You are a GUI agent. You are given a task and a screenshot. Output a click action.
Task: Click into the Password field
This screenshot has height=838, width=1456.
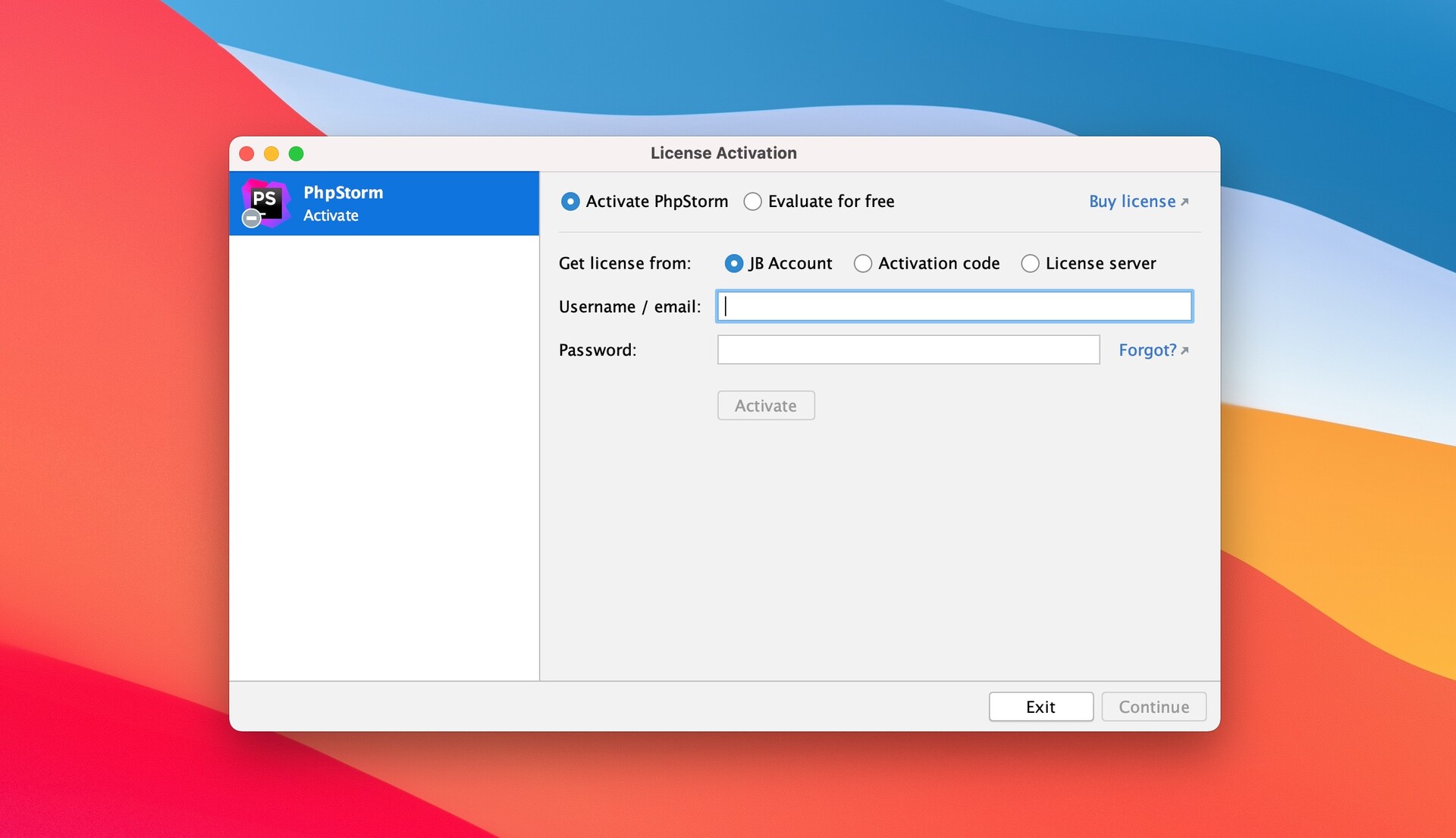tap(908, 350)
